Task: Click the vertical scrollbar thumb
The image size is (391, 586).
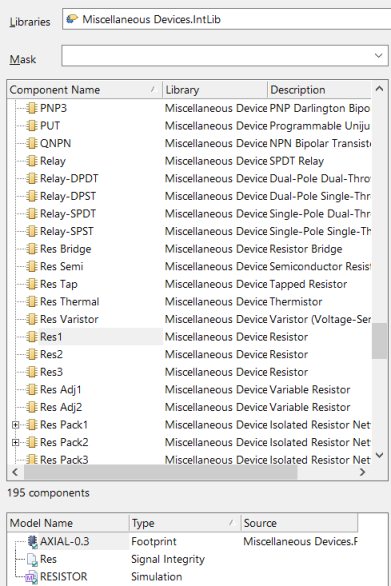Action: point(379,341)
